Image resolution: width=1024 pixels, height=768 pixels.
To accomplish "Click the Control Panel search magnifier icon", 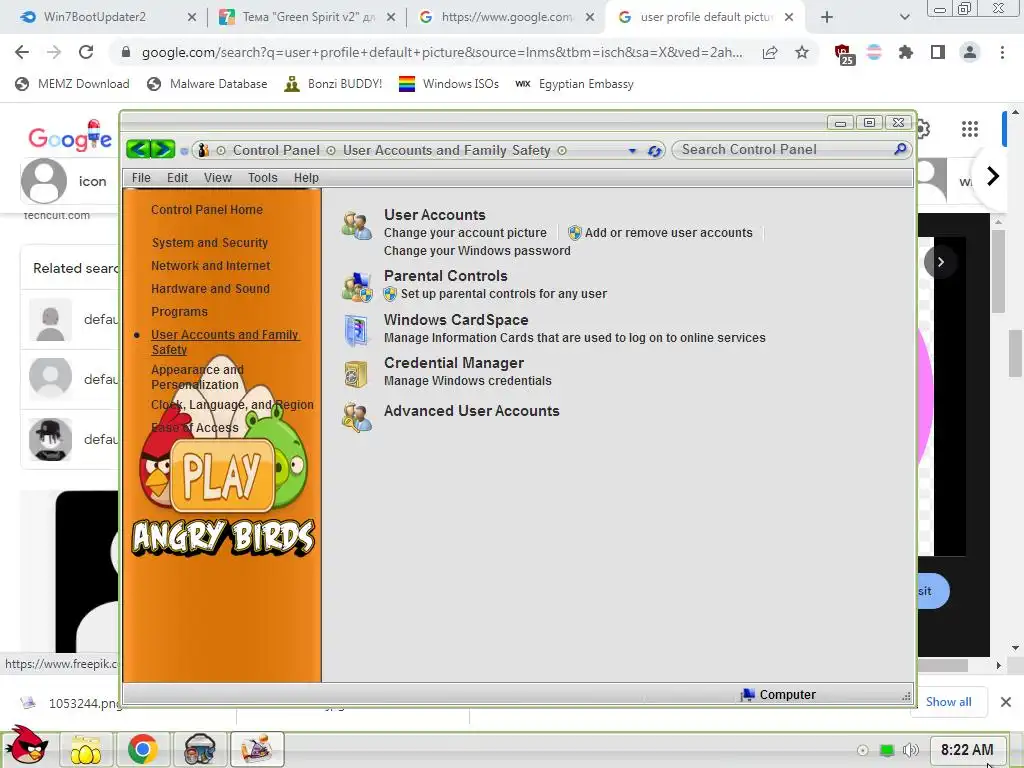I will click(901, 150).
